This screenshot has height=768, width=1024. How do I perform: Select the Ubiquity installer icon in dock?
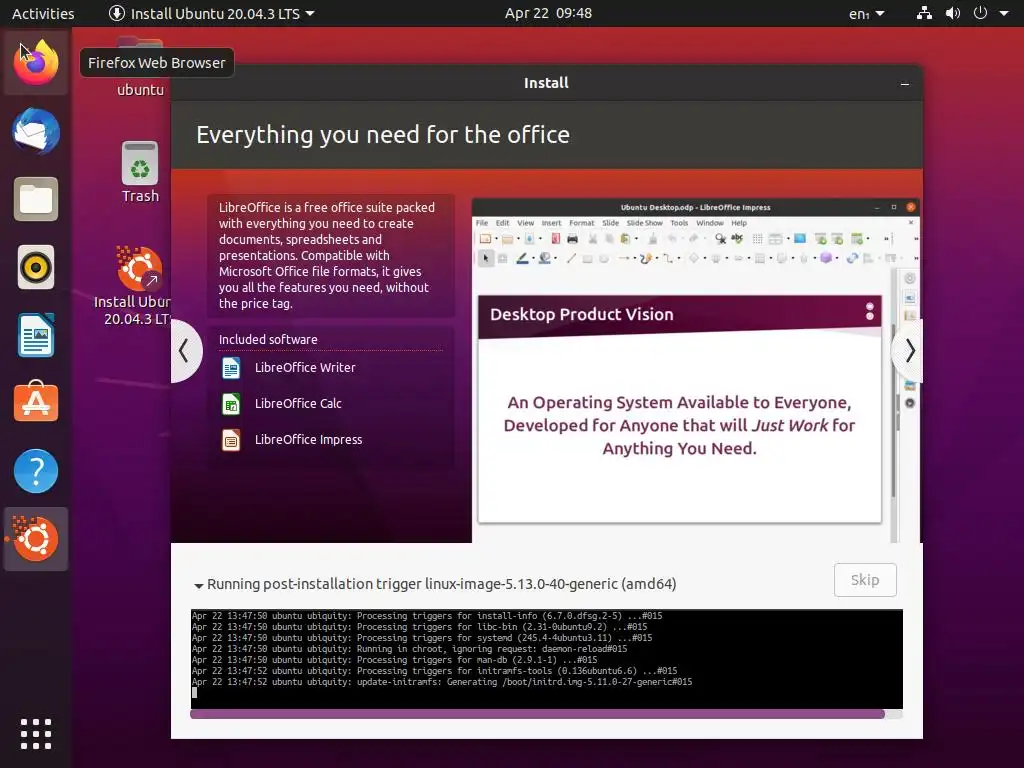(36, 539)
